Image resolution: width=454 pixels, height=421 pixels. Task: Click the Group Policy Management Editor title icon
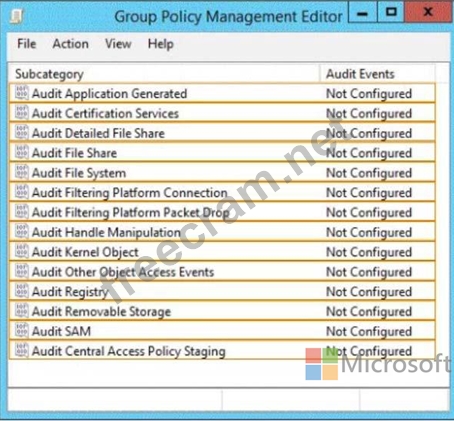(x=16, y=16)
